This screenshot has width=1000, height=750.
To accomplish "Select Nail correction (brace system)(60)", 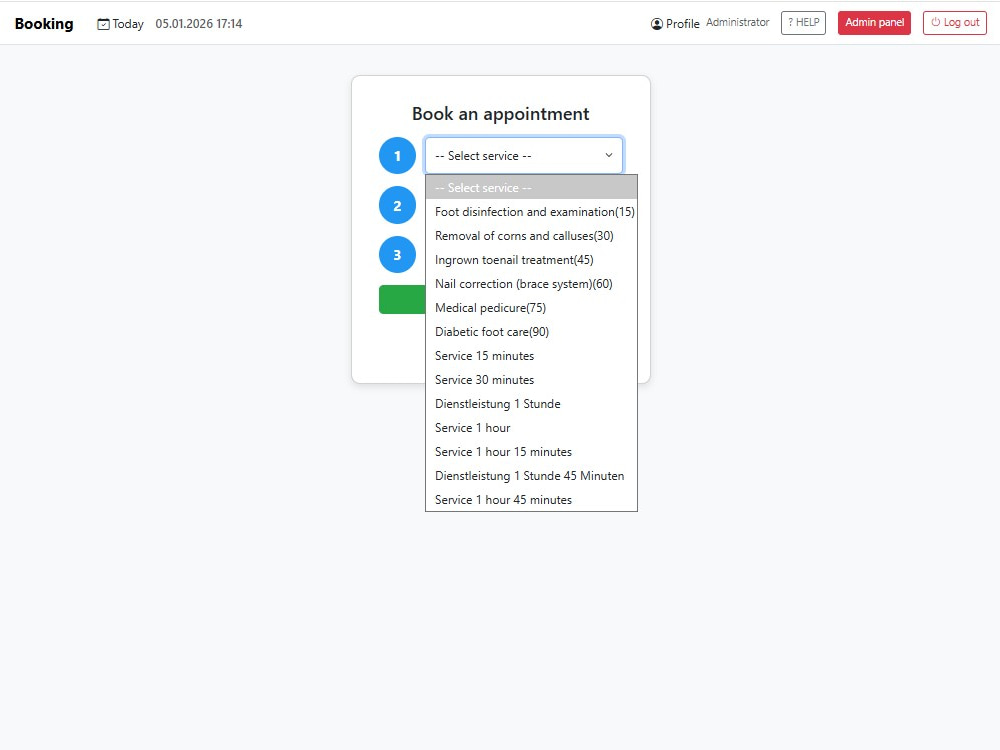I will tap(531, 284).
